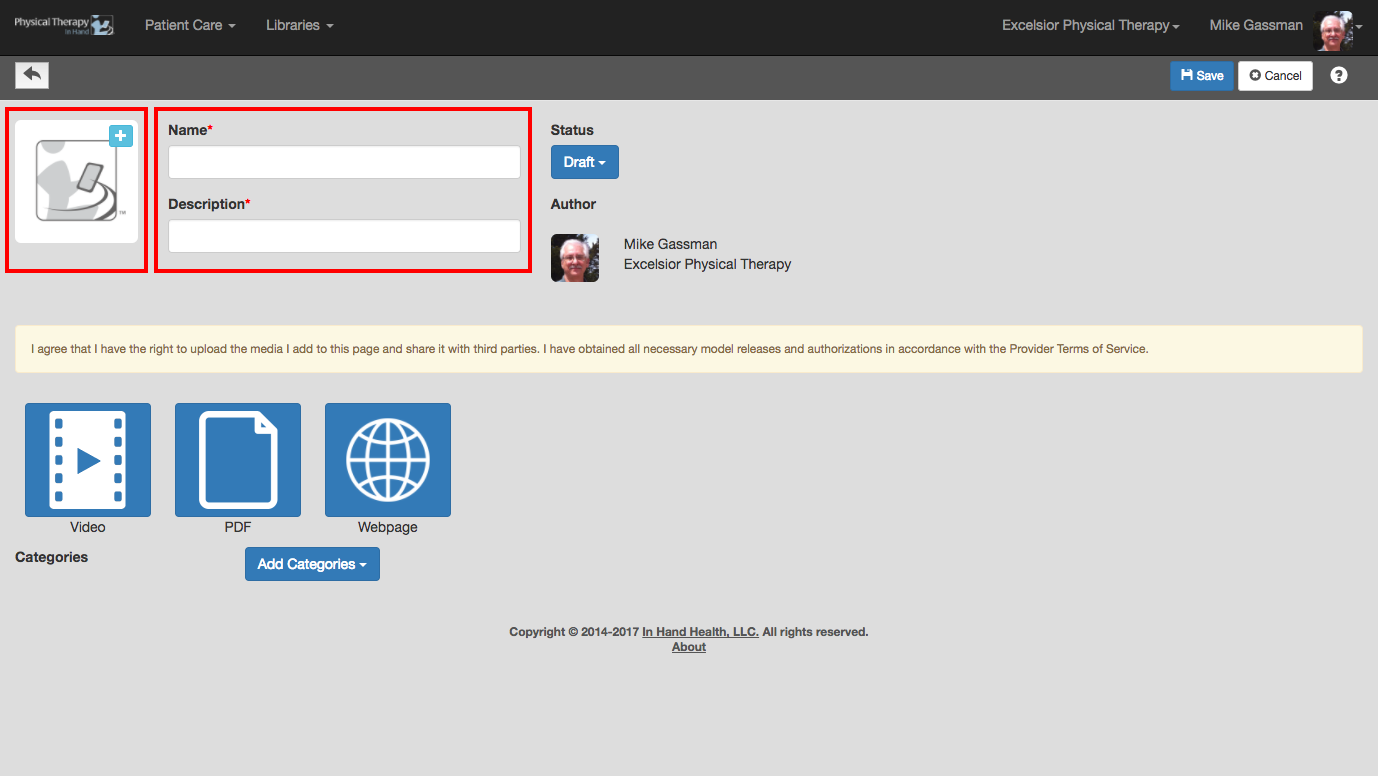Open the Add Categories dropdown
The image size is (1378, 776).
(312, 564)
